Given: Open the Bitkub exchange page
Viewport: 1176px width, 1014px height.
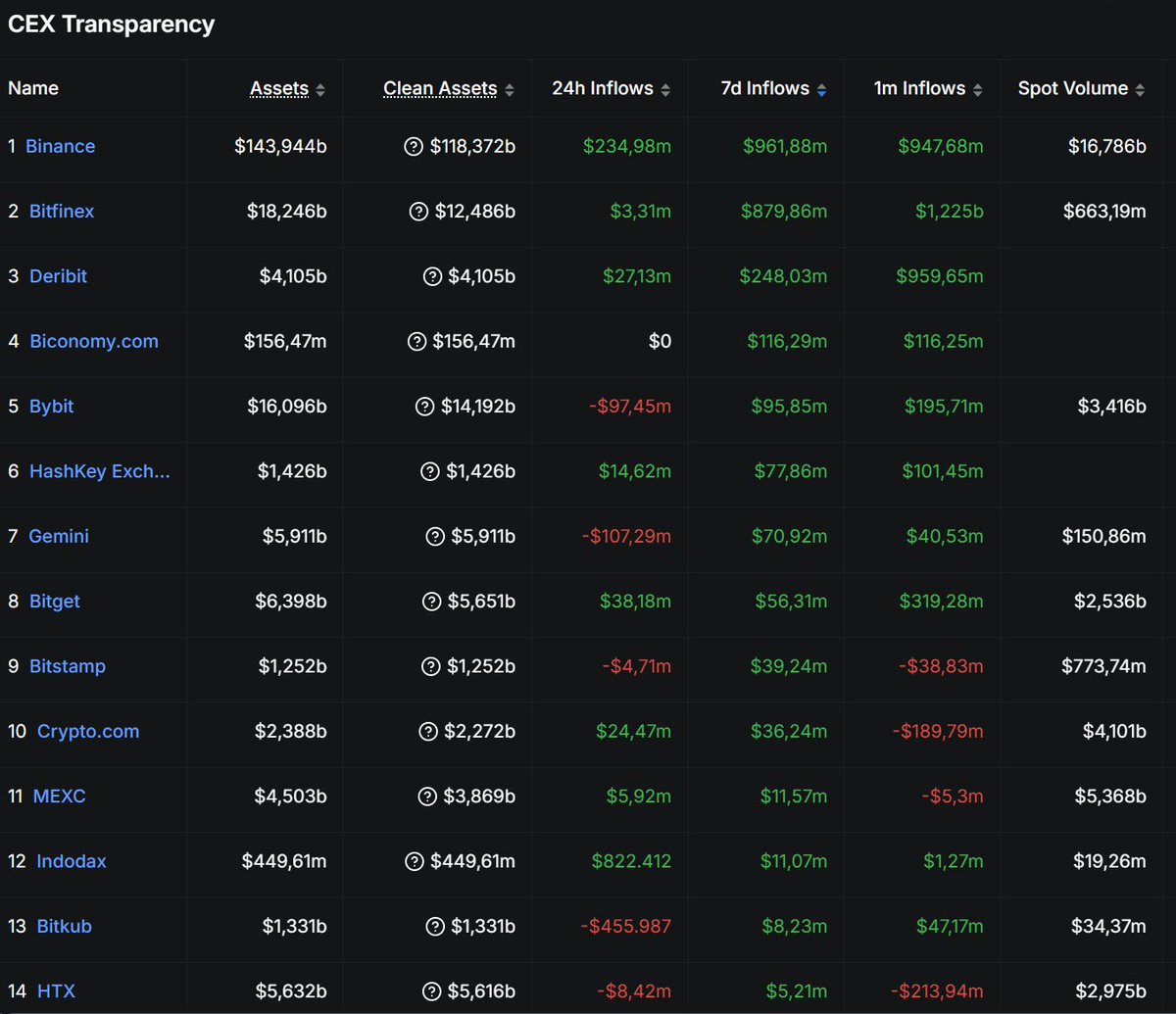Looking at the screenshot, I should pos(64,926).
